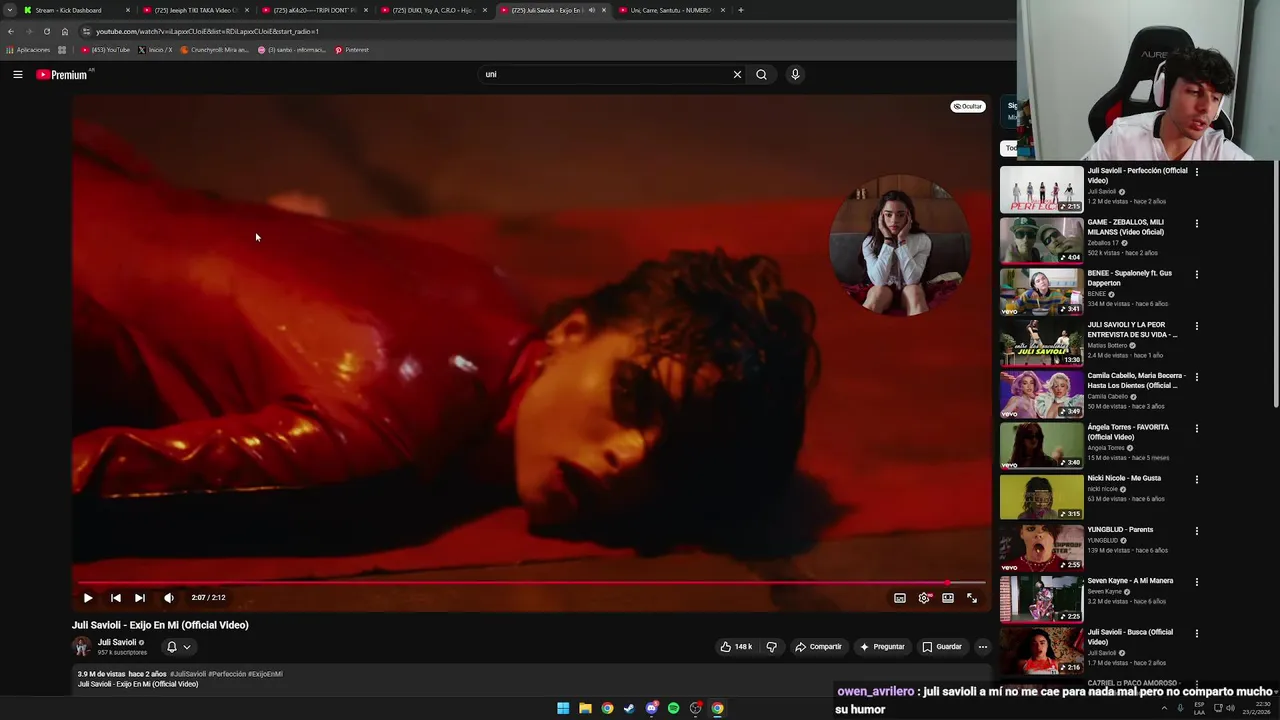This screenshot has width=1280, height=720.
Task: Open the YouTube hamburger guide menu
Action: [17, 74]
